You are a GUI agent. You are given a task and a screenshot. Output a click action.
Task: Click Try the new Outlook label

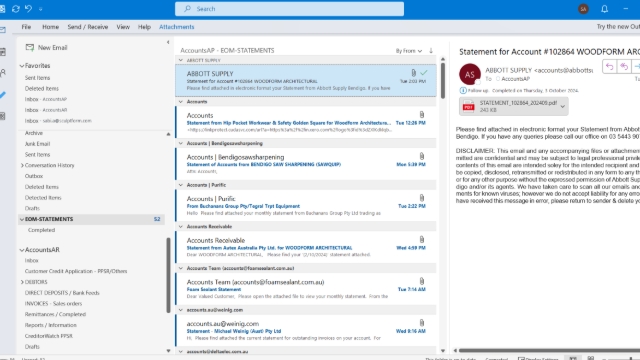coord(618,27)
